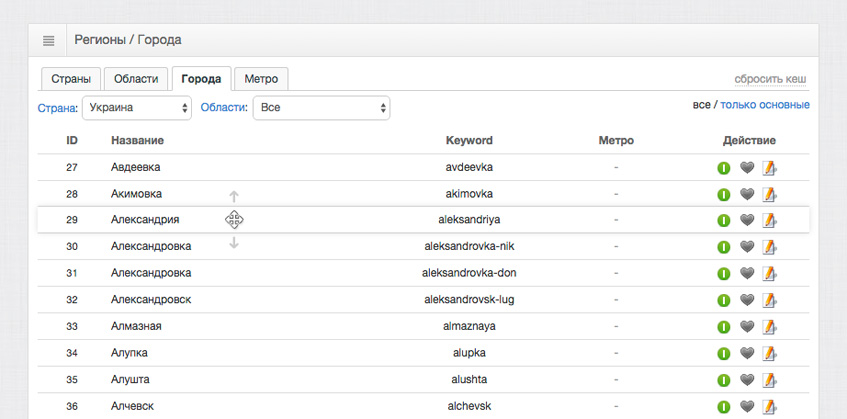Toggle status icon for aleksandrovka-don row

pos(723,274)
